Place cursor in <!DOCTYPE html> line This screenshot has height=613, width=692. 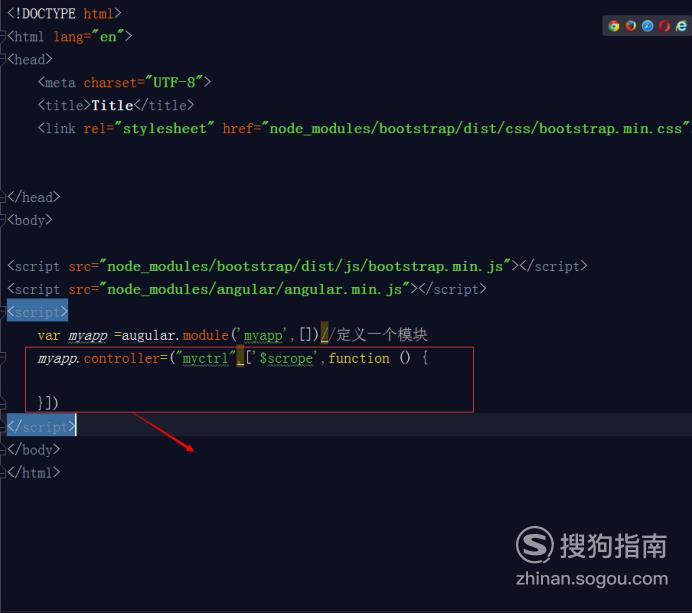pos(64,13)
